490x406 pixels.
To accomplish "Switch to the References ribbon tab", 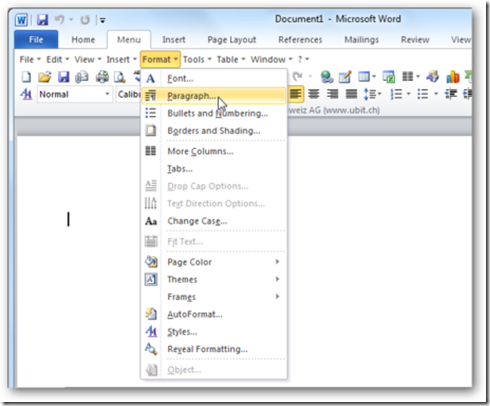I will coord(300,40).
